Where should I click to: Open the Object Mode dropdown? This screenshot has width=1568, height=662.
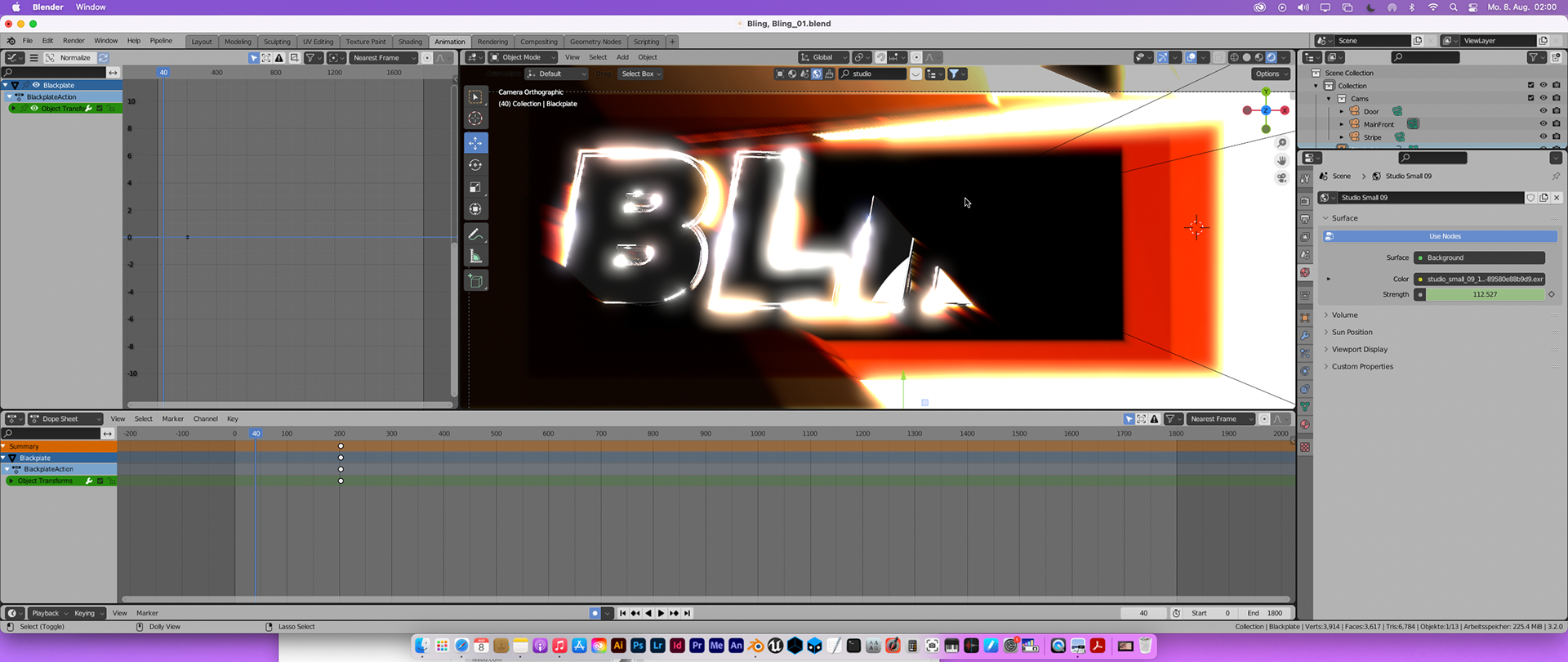pos(523,57)
